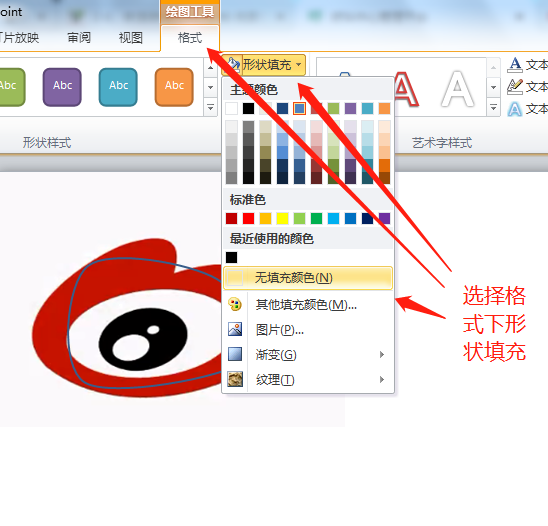This screenshot has height=526, width=548.
Task: Pick the dark blue theme color
Action: pyautogui.click(x=282, y=109)
